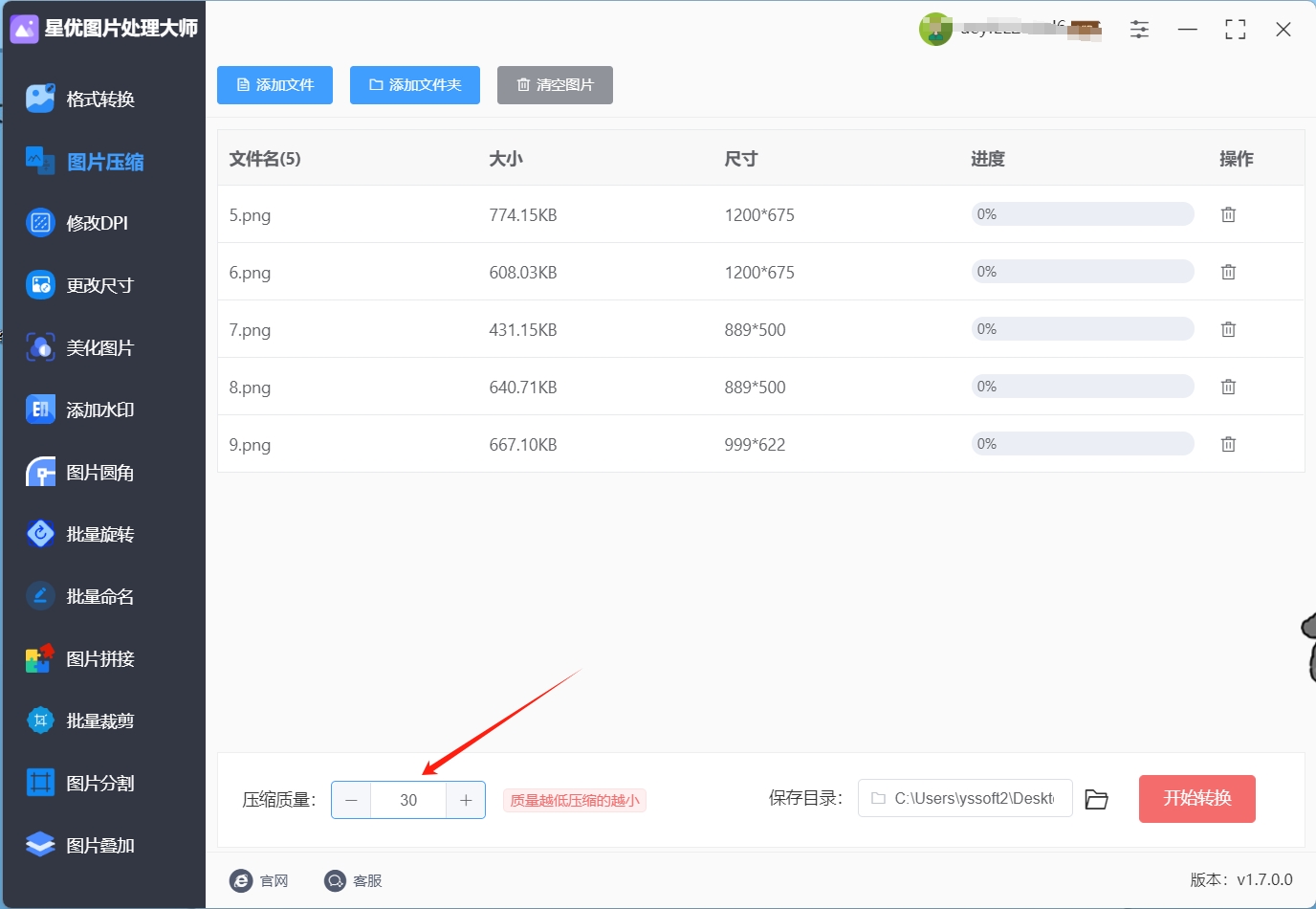Click the 431.15KB size cell
This screenshot has width=1316, height=909.
[x=523, y=330]
